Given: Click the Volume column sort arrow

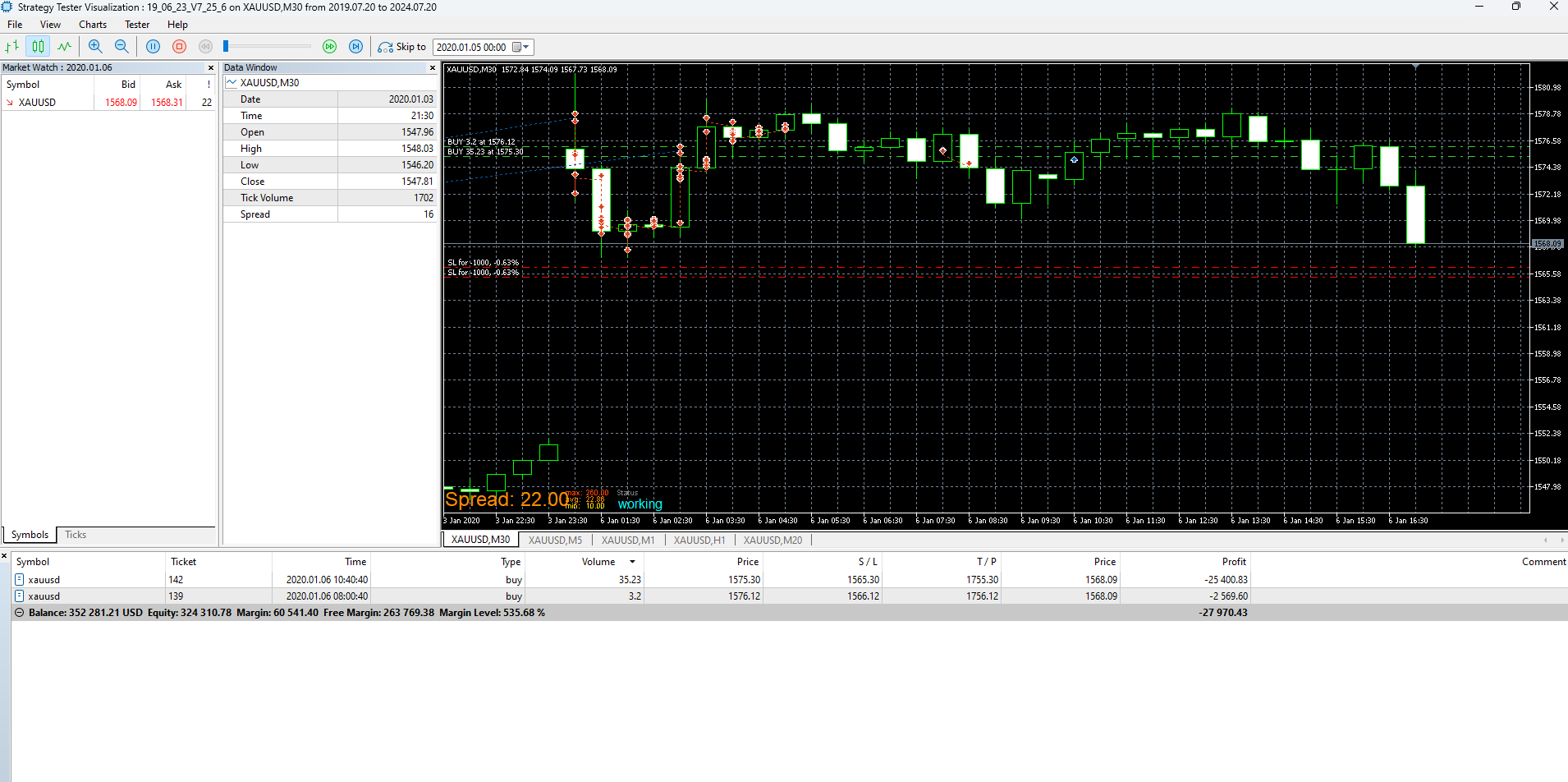Looking at the screenshot, I should pos(632,562).
